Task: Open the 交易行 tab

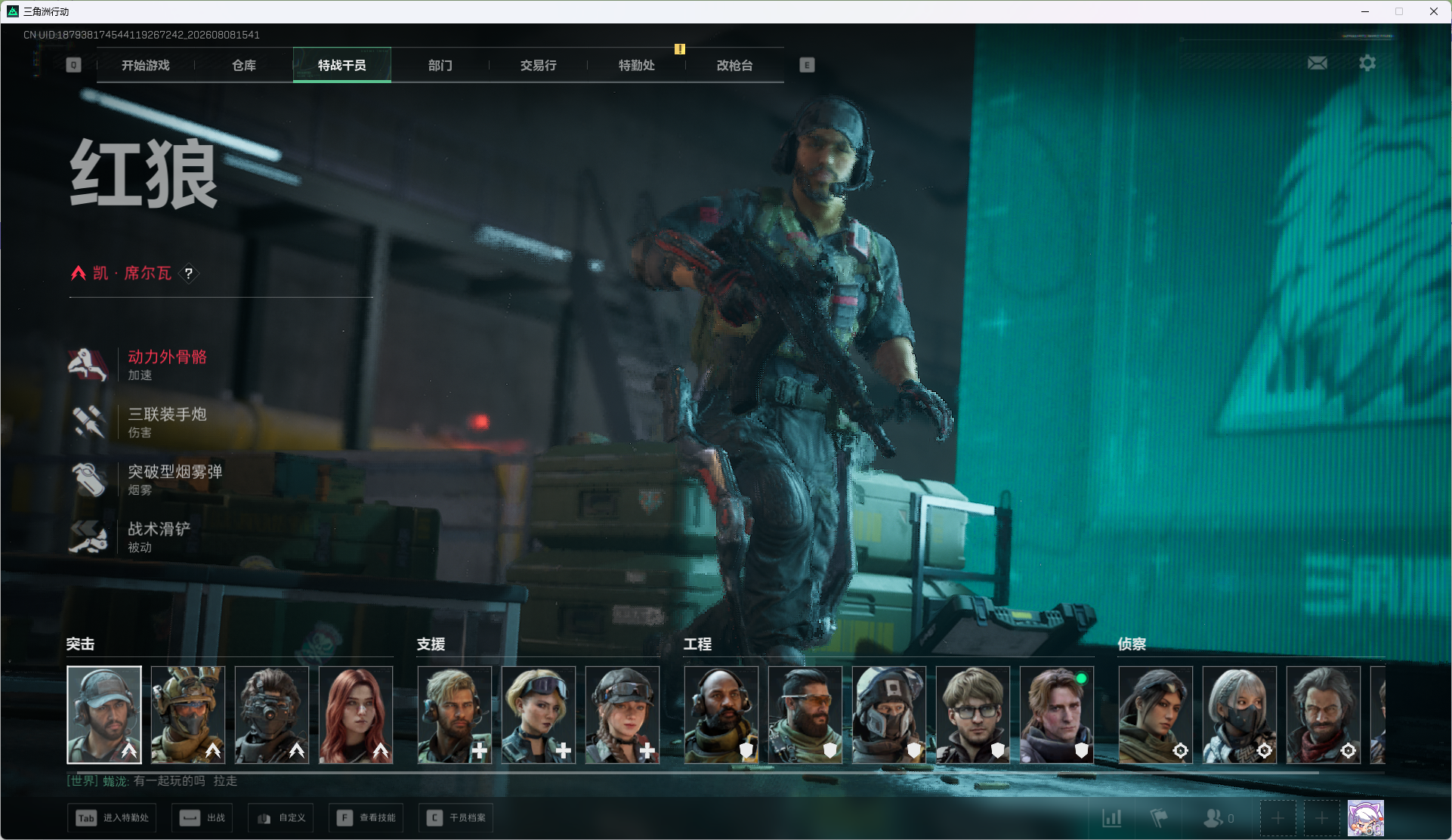Action: (539, 66)
